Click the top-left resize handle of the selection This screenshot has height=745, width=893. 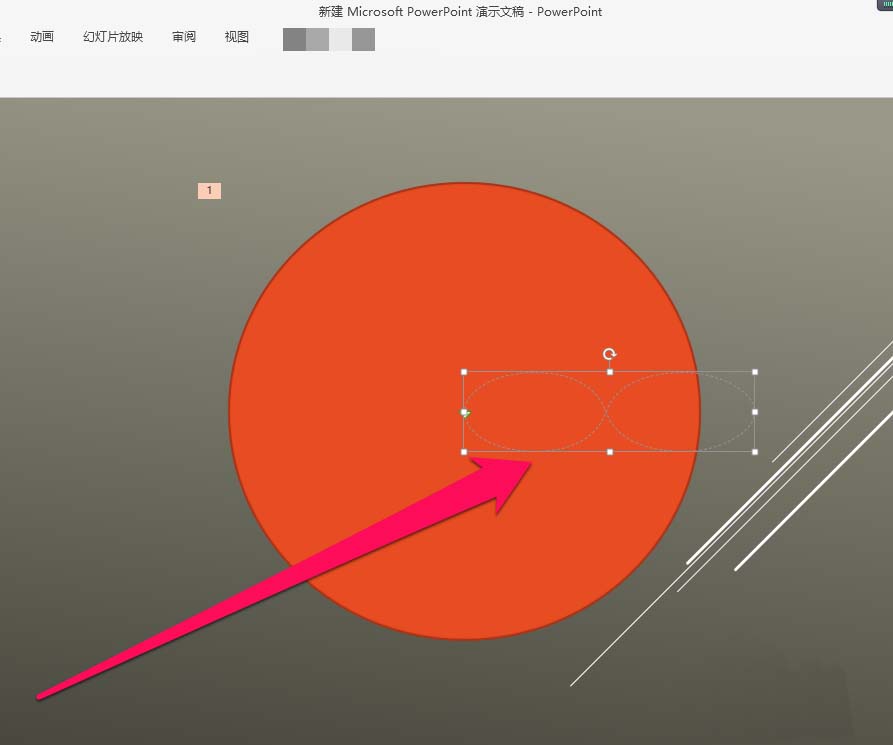click(x=464, y=372)
